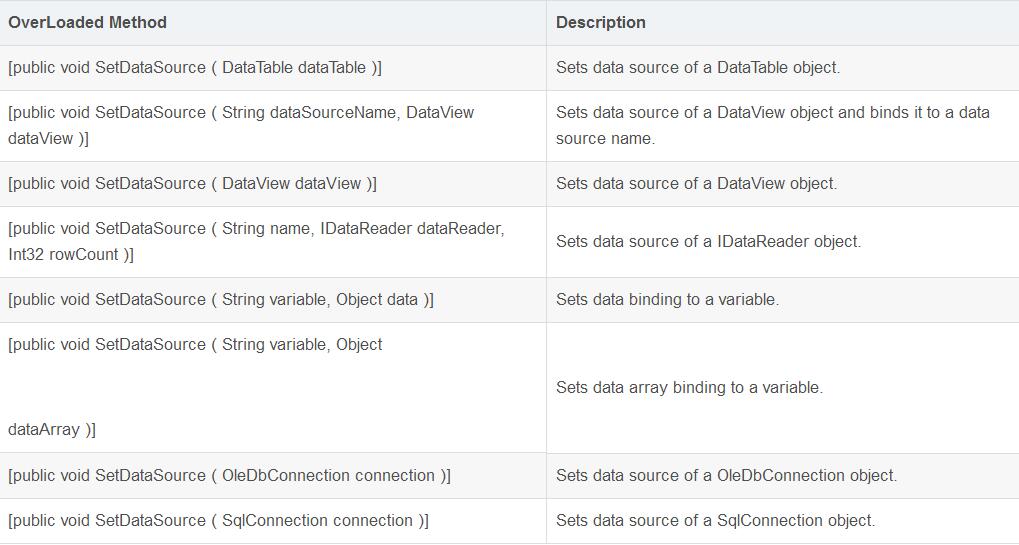Select the SetDataSource DataTable dataTable method cell

click(x=195, y=68)
